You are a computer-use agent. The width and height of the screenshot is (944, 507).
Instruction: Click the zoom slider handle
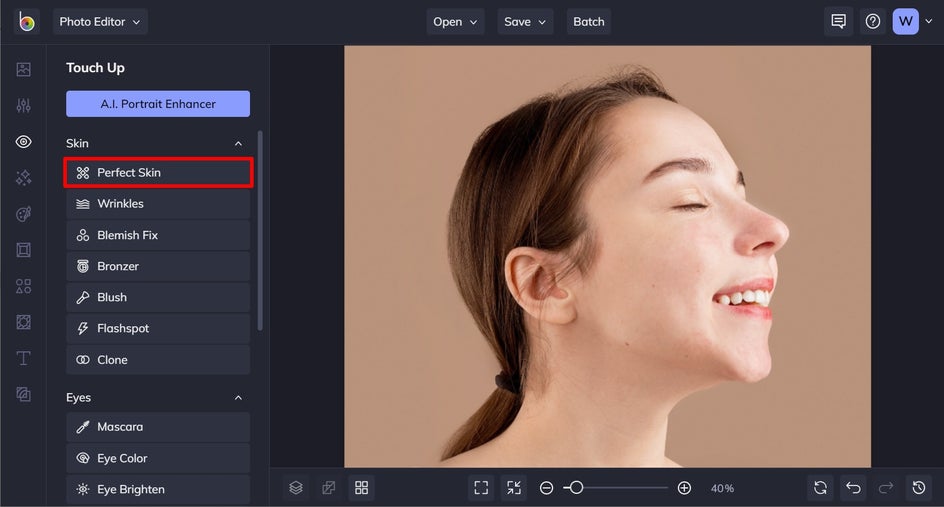pyautogui.click(x=576, y=488)
